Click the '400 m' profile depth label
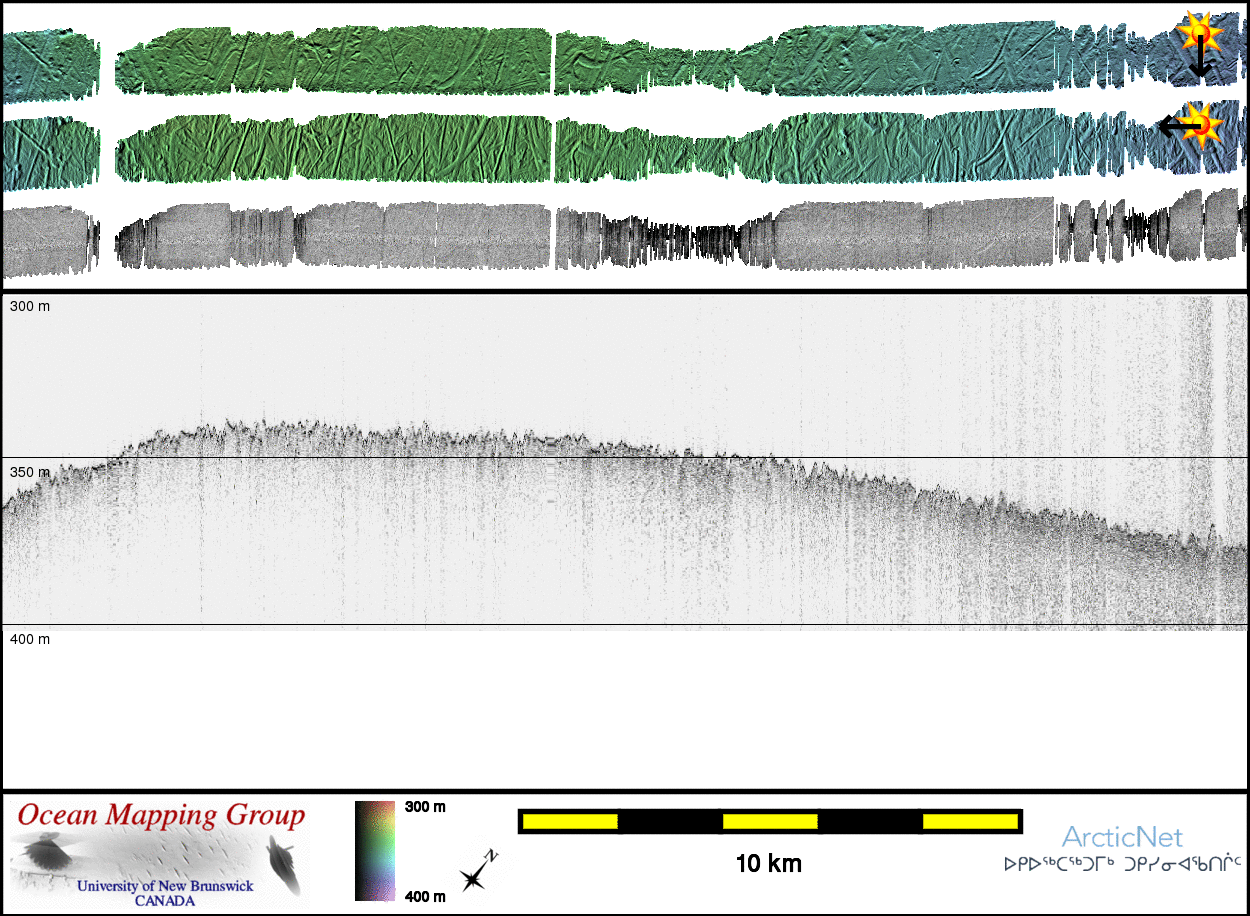This screenshot has height=916, width=1250. 30,639
